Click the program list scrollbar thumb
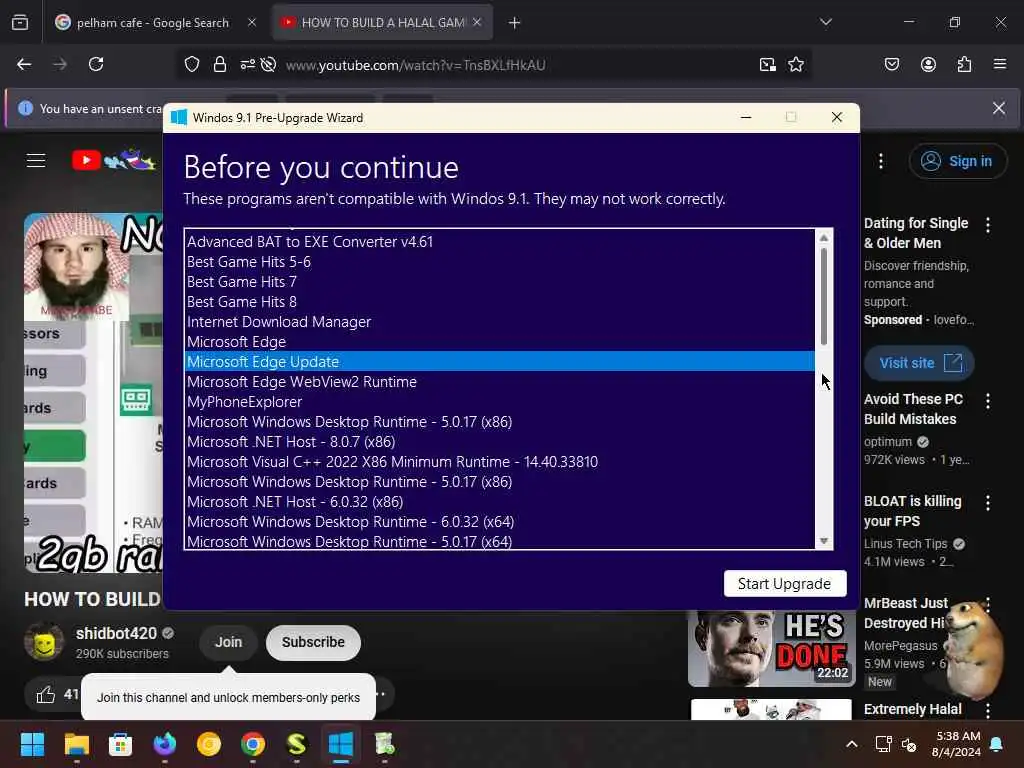 click(x=824, y=296)
